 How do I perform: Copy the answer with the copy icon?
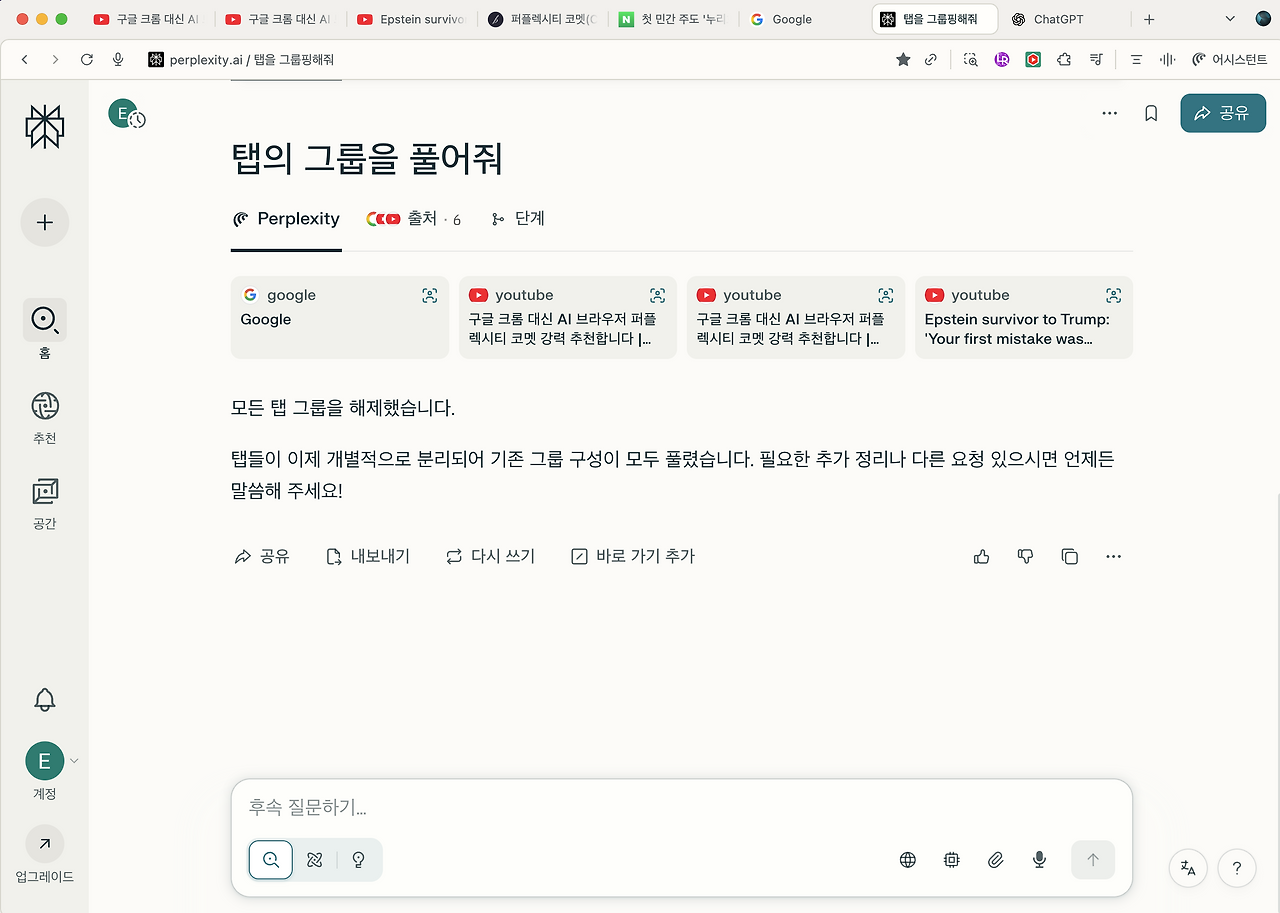(x=1070, y=556)
